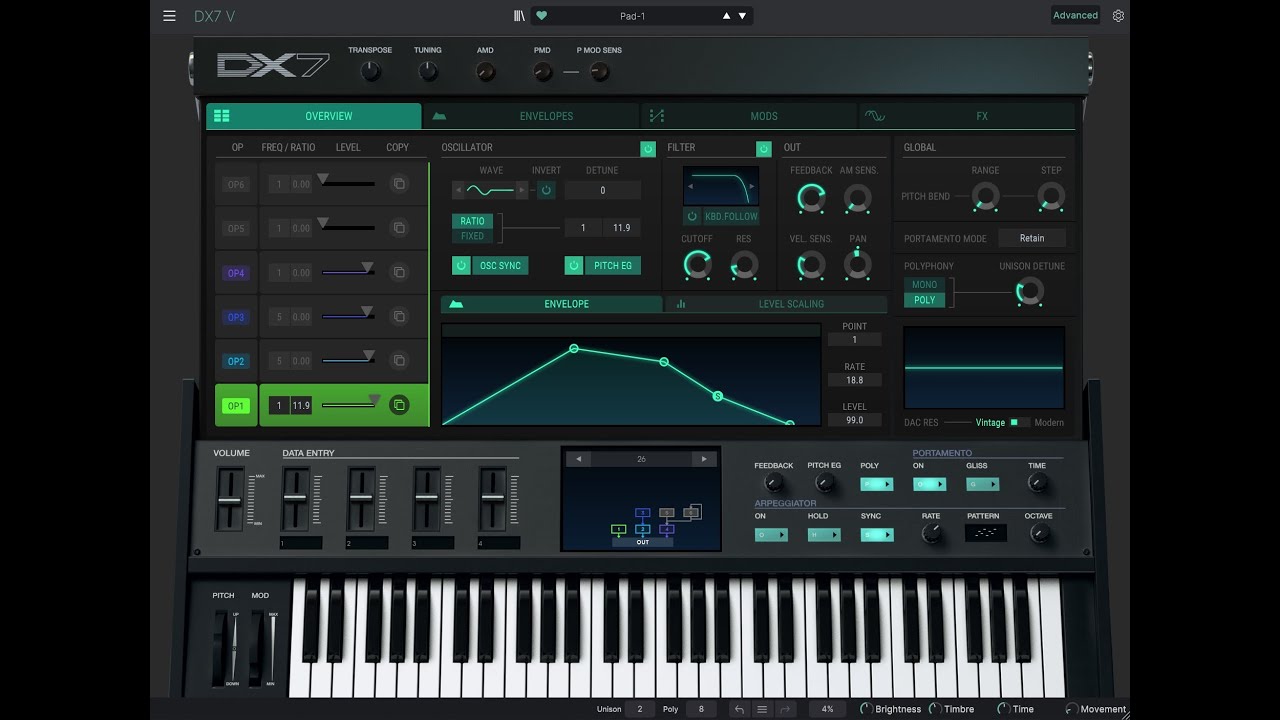Click the DETUNE value field
This screenshot has height=720, width=1280.
pyautogui.click(x=602, y=190)
